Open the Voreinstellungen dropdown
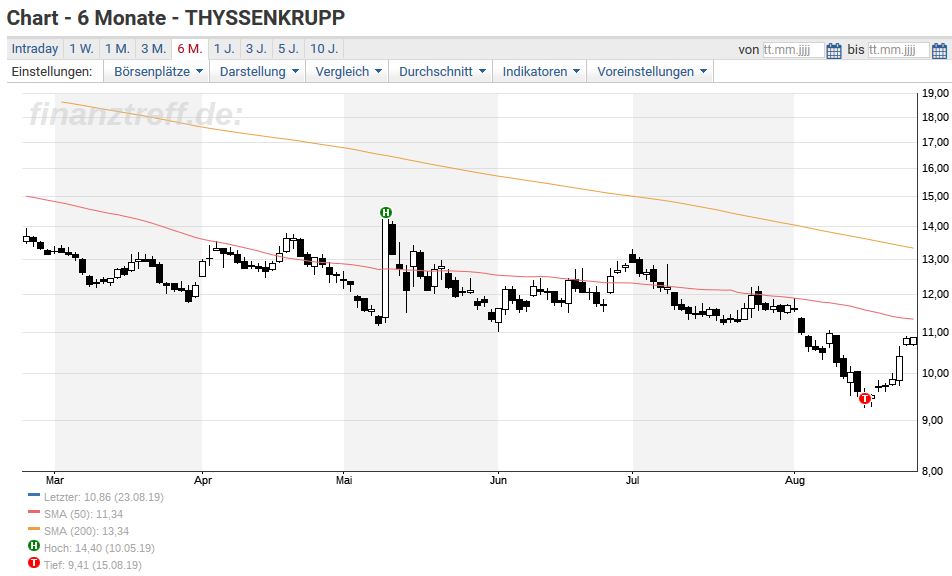The height and width of the screenshot is (576, 952). (651, 72)
